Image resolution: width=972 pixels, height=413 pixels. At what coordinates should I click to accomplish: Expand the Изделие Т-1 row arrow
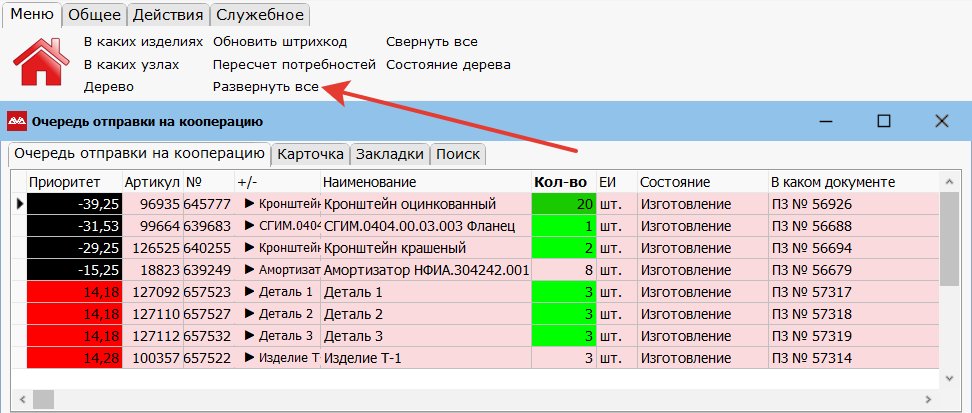click(x=250, y=358)
